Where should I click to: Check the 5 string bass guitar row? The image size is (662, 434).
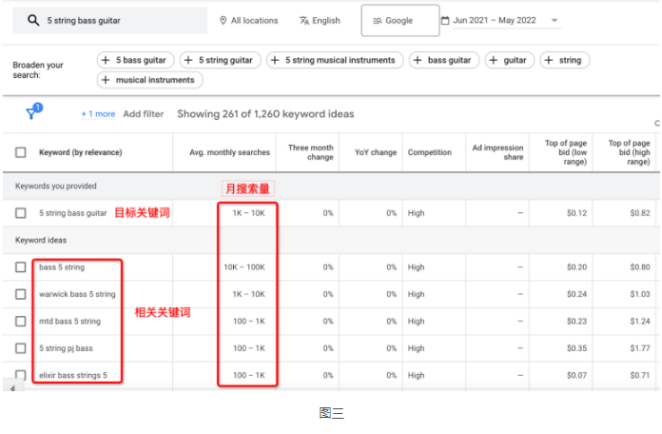tap(21, 213)
